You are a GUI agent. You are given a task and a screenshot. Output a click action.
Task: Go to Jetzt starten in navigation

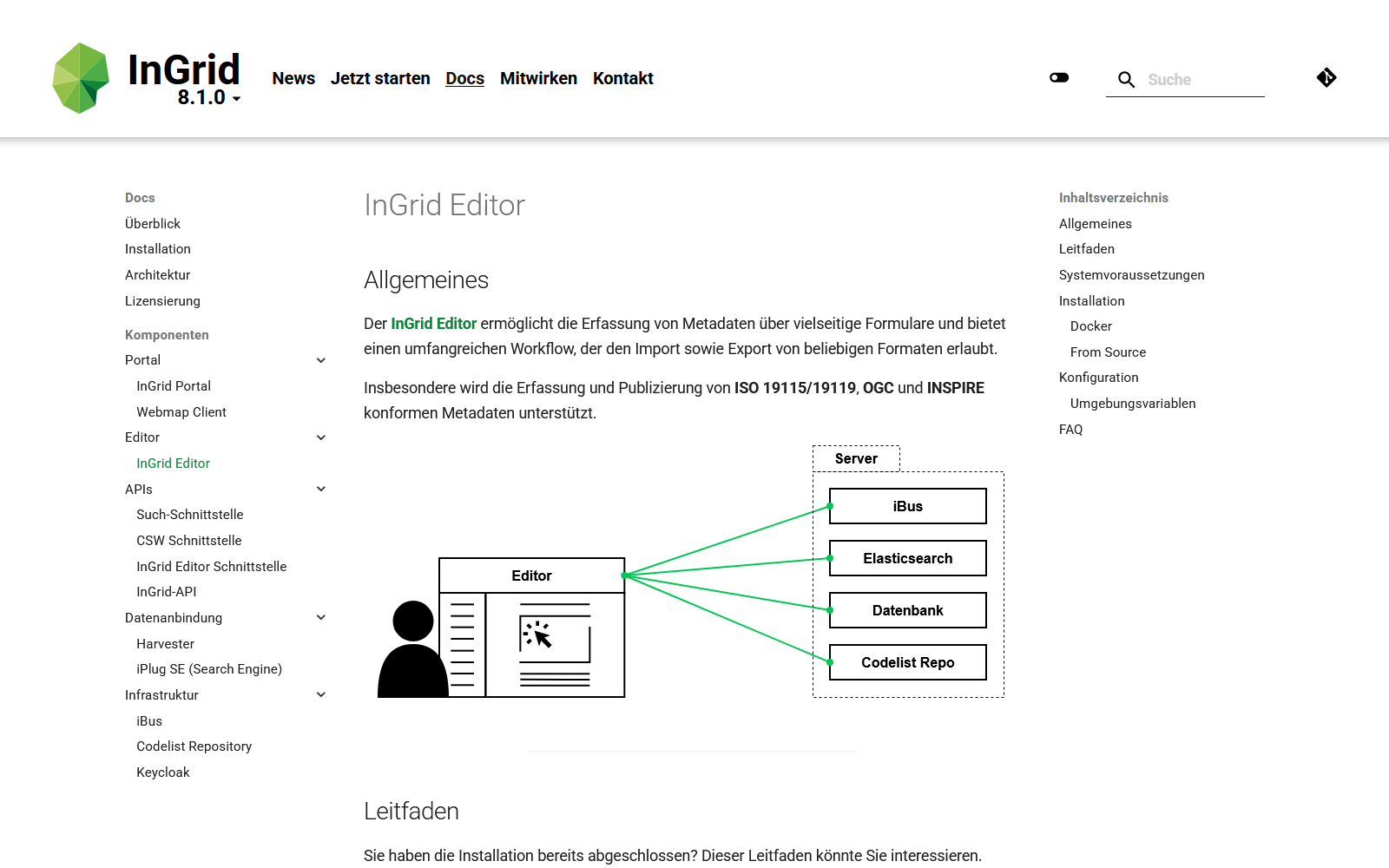pyautogui.click(x=380, y=78)
